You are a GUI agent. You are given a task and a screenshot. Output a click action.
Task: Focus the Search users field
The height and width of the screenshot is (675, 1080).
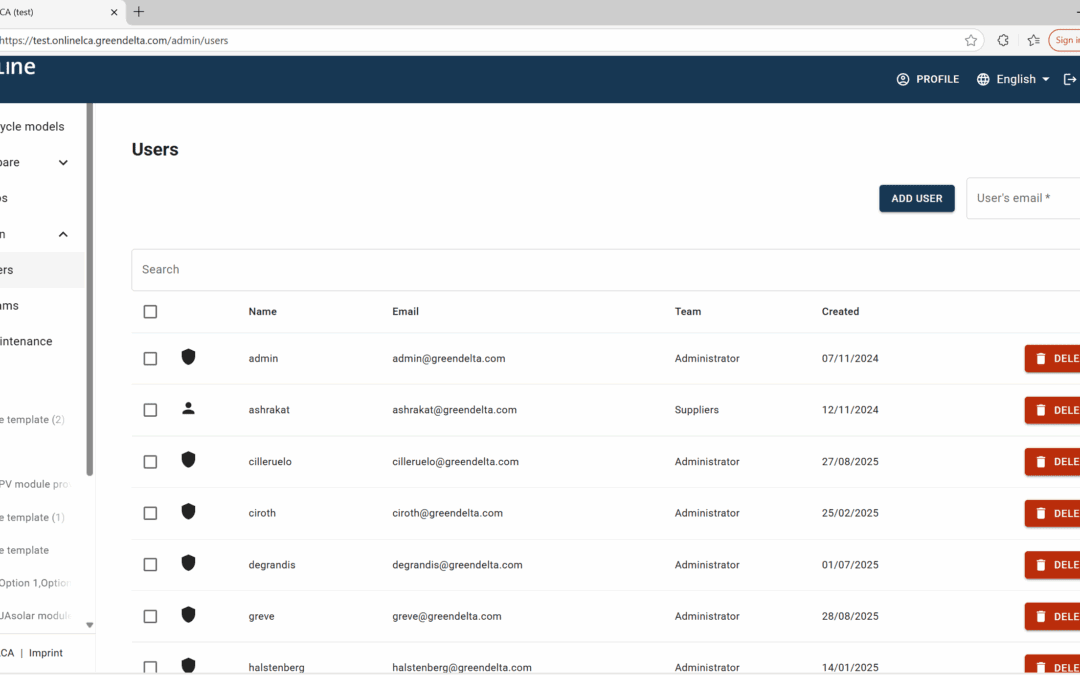tap(600, 270)
